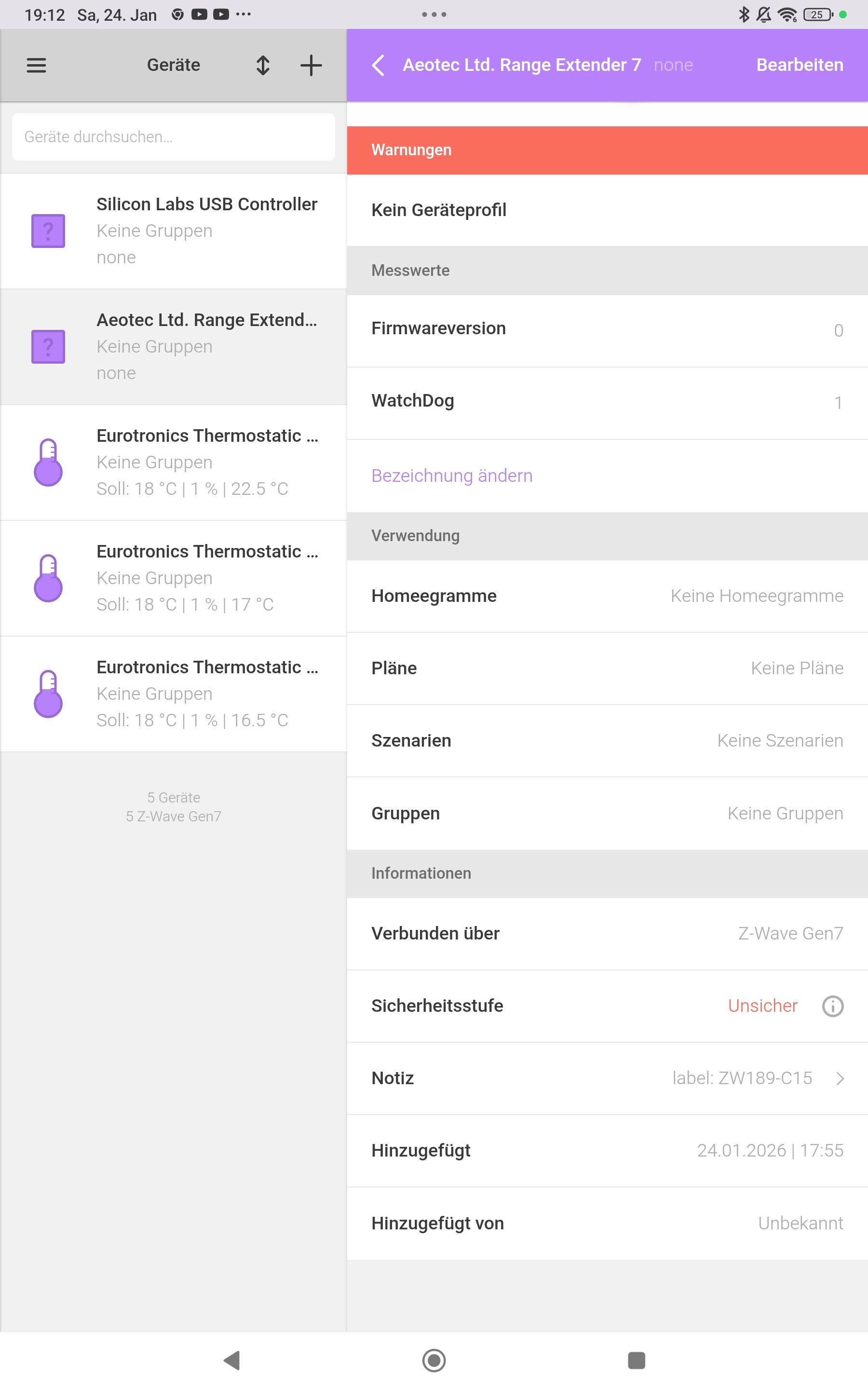Tap thermometer icon of 22.5 °C thermostat
The width and height of the screenshot is (868, 1389).
coord(48,462)
